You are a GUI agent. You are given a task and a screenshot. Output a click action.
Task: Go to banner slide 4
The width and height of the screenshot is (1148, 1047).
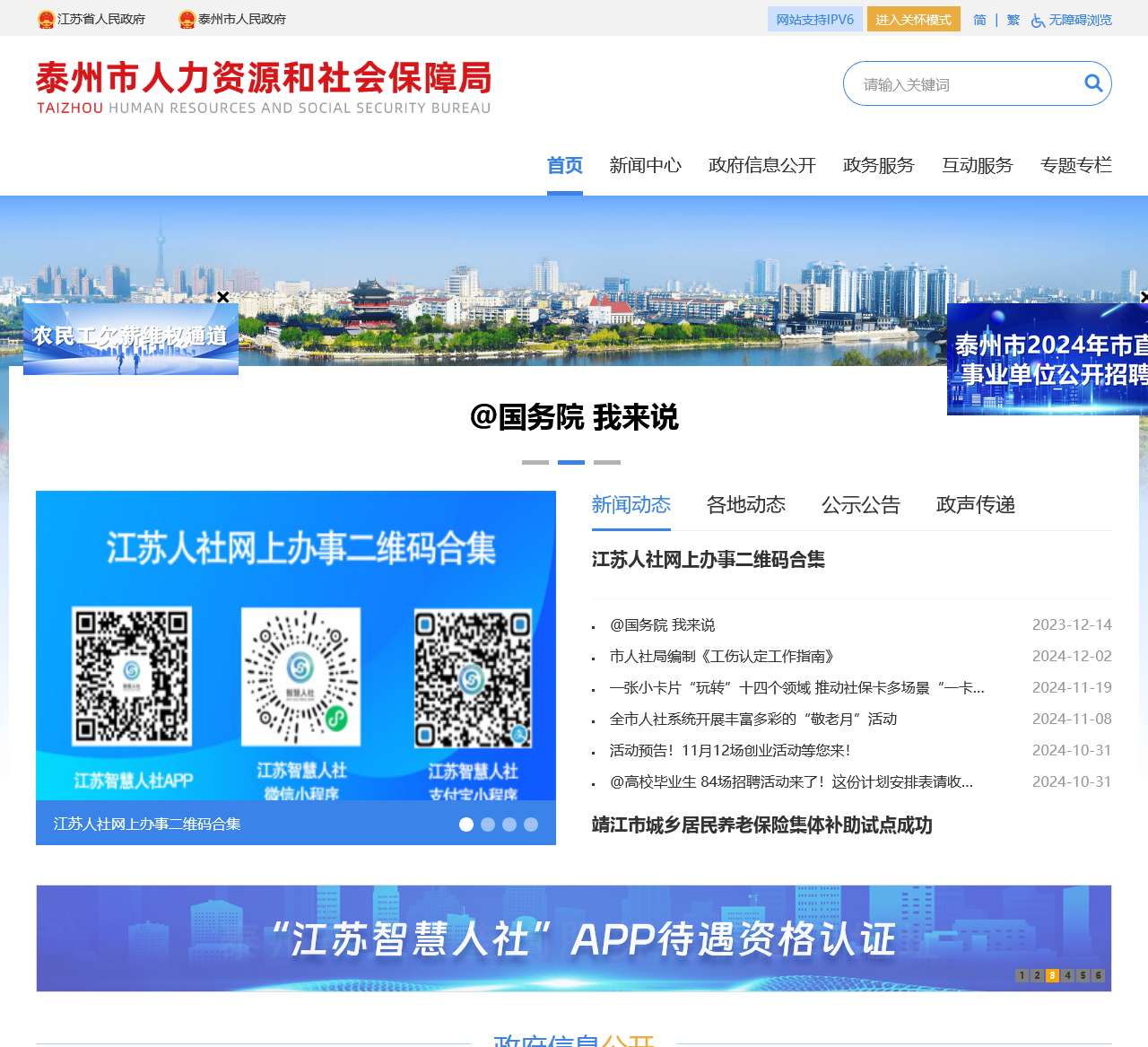point(1067,975)
